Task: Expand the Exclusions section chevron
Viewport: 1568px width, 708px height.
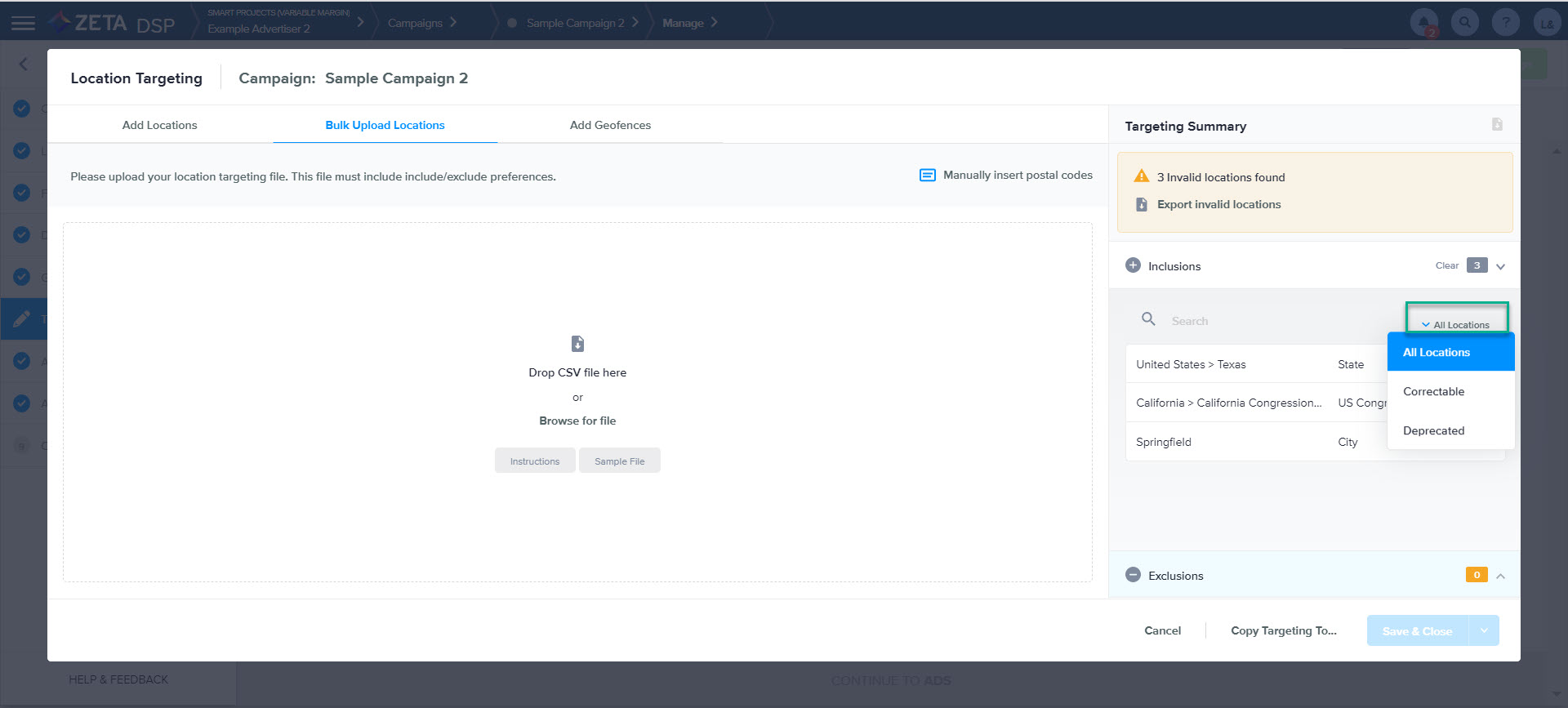Action: pyautogui.click(x=1500, y=576)
